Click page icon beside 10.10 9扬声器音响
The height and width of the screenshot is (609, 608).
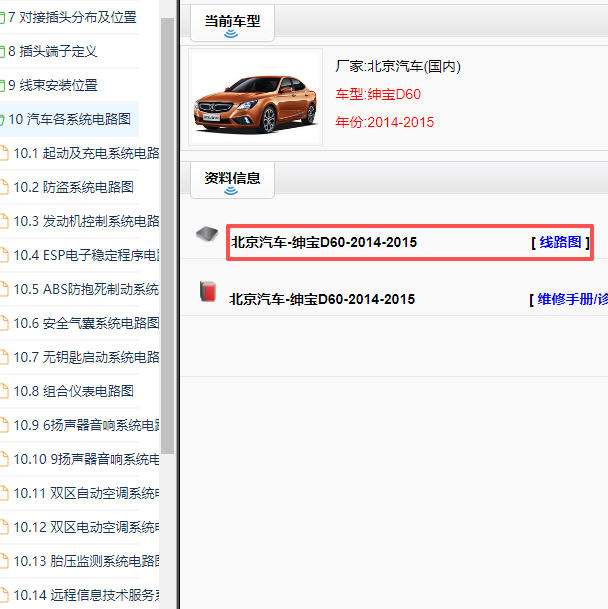(x=4, y=459)
